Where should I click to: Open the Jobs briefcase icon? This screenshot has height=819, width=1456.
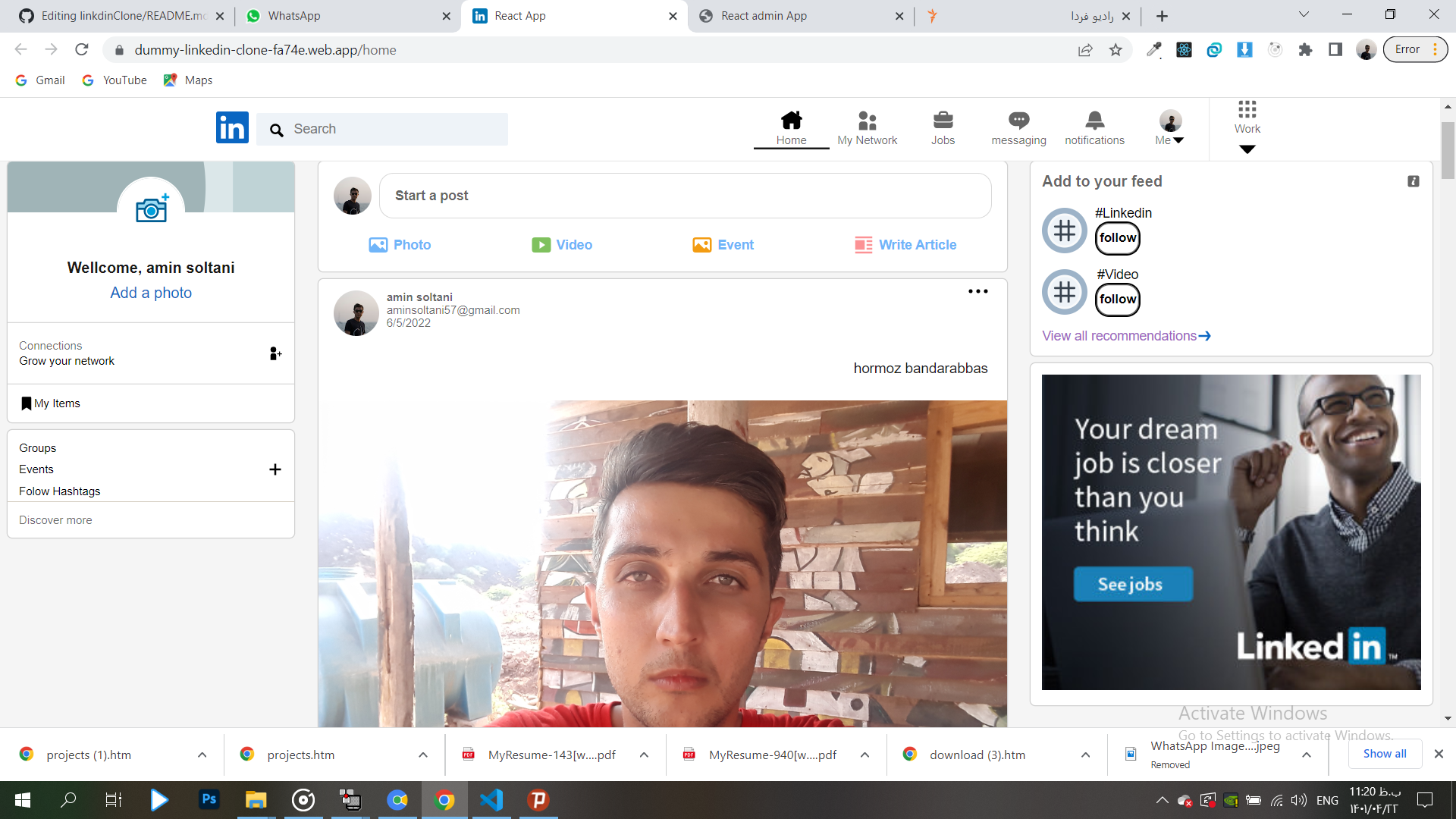943,121
